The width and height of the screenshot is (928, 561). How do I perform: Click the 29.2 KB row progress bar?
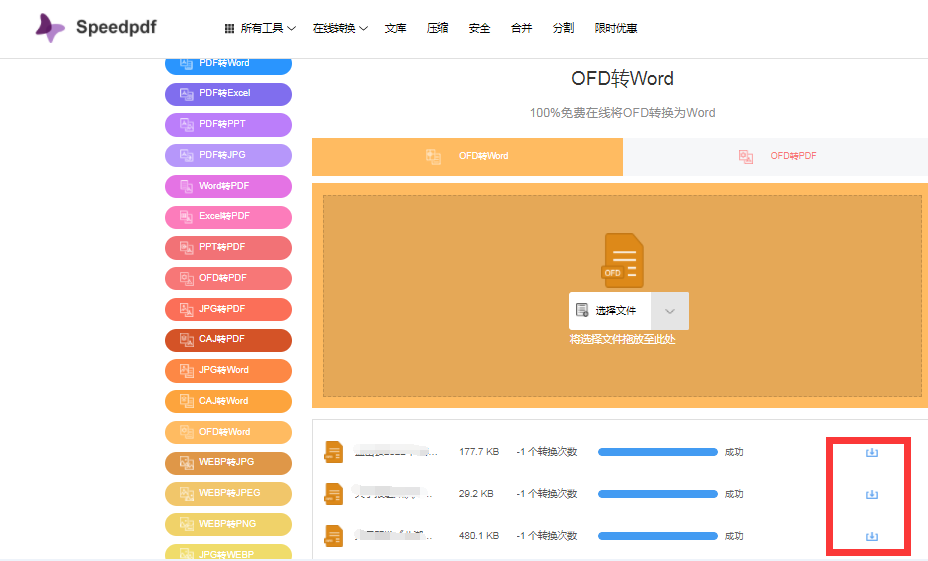[658, 494]
